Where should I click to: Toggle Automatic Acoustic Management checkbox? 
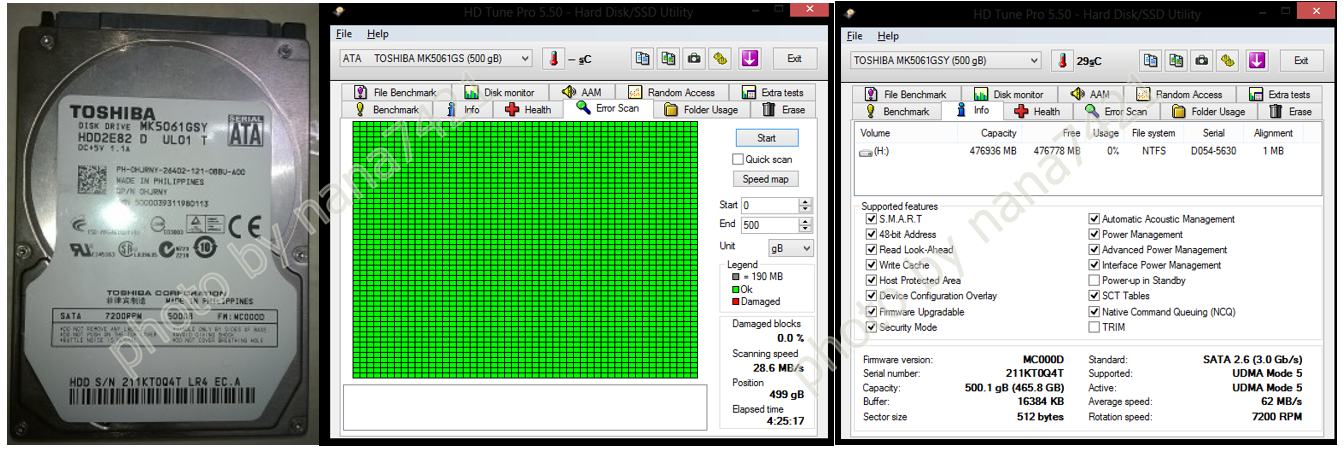1094,219
